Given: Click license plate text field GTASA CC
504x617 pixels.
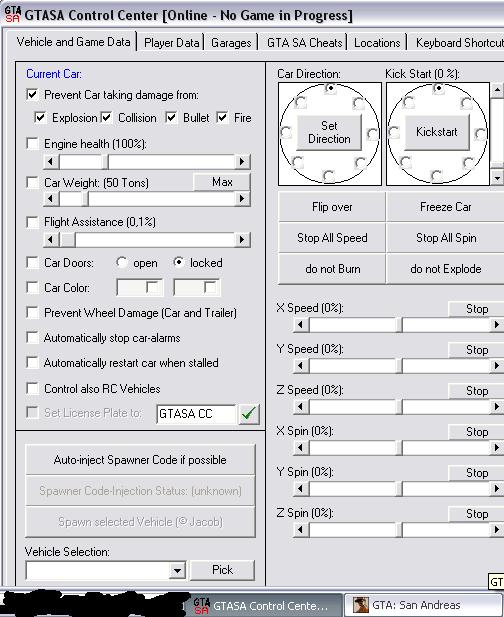Looking at the screenshot, I should 196,414.
